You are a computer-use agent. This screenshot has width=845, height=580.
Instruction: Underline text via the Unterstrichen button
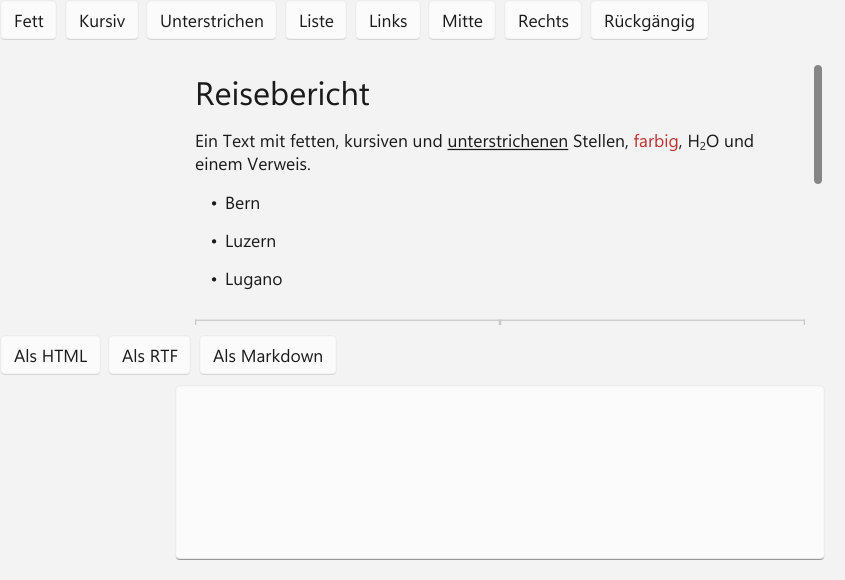[212, 21]
